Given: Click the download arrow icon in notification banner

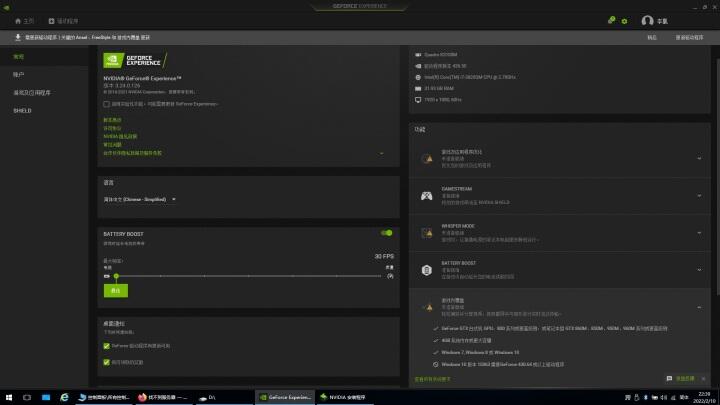Looking at the screenshot, I should click(x=18, y=37).
